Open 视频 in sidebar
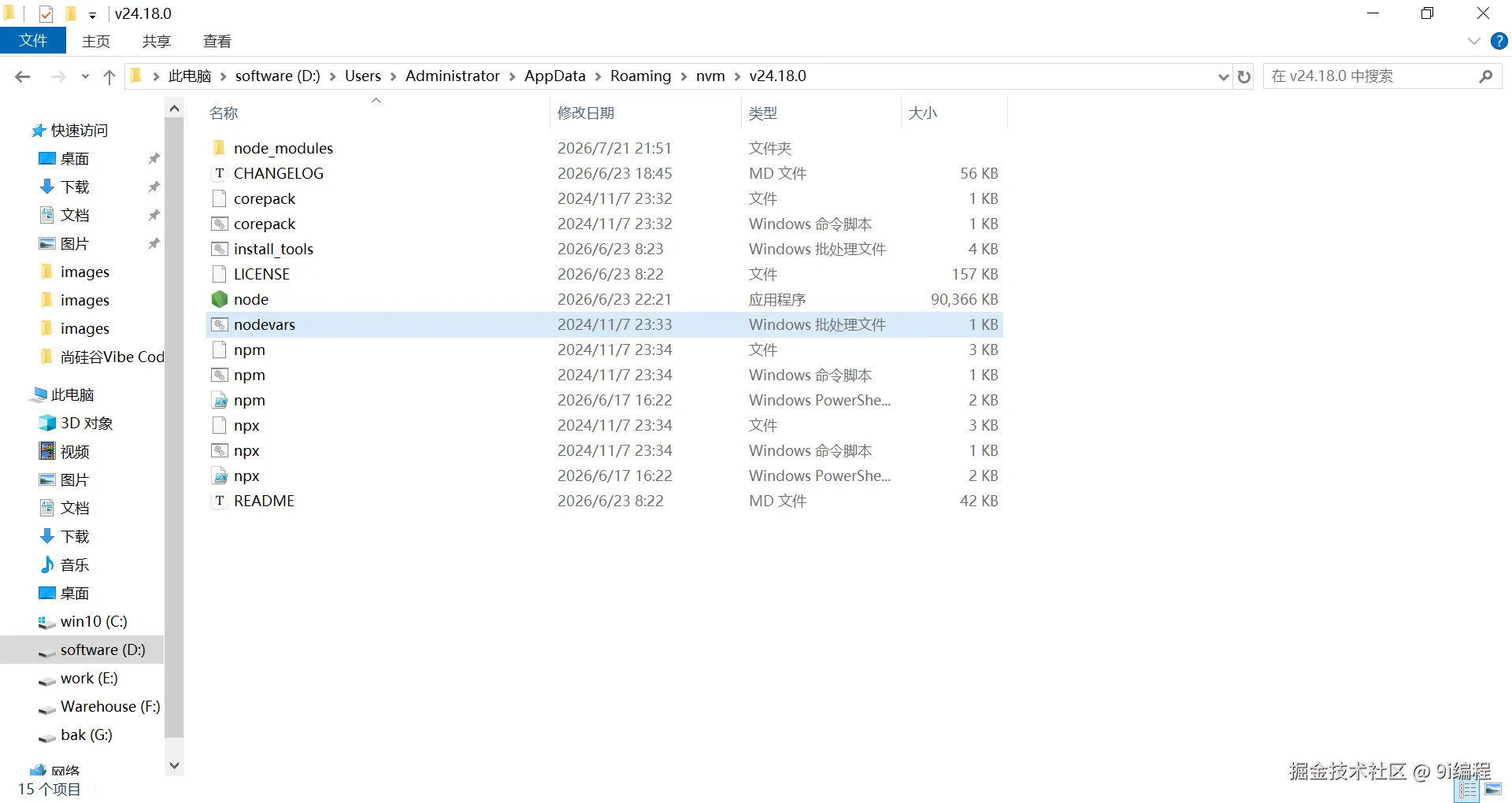The width and height of the screenshot is (1512, 803). pyautogui.click(x=65, y=452)
